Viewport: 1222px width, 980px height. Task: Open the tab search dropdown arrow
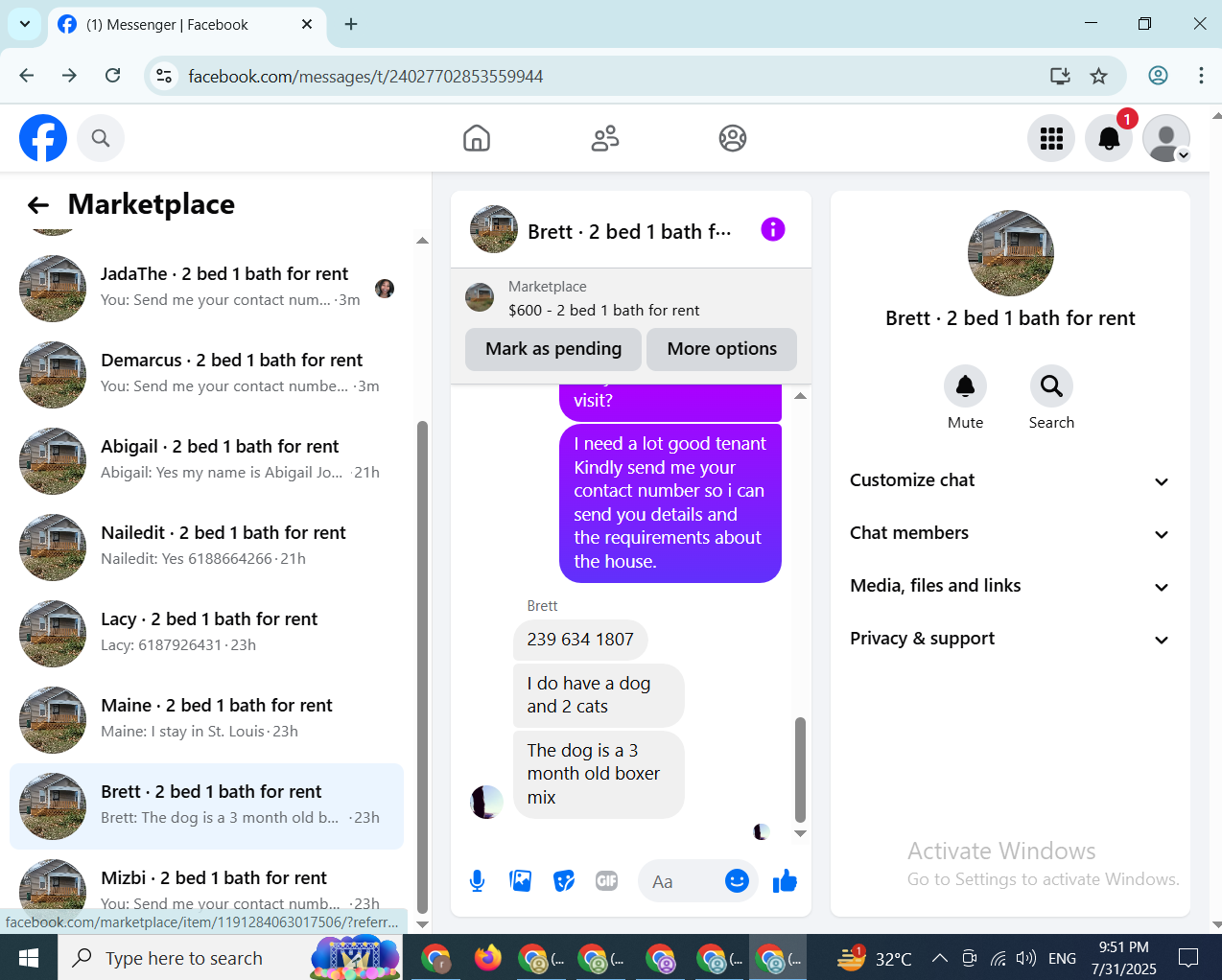tap(25, 24)
